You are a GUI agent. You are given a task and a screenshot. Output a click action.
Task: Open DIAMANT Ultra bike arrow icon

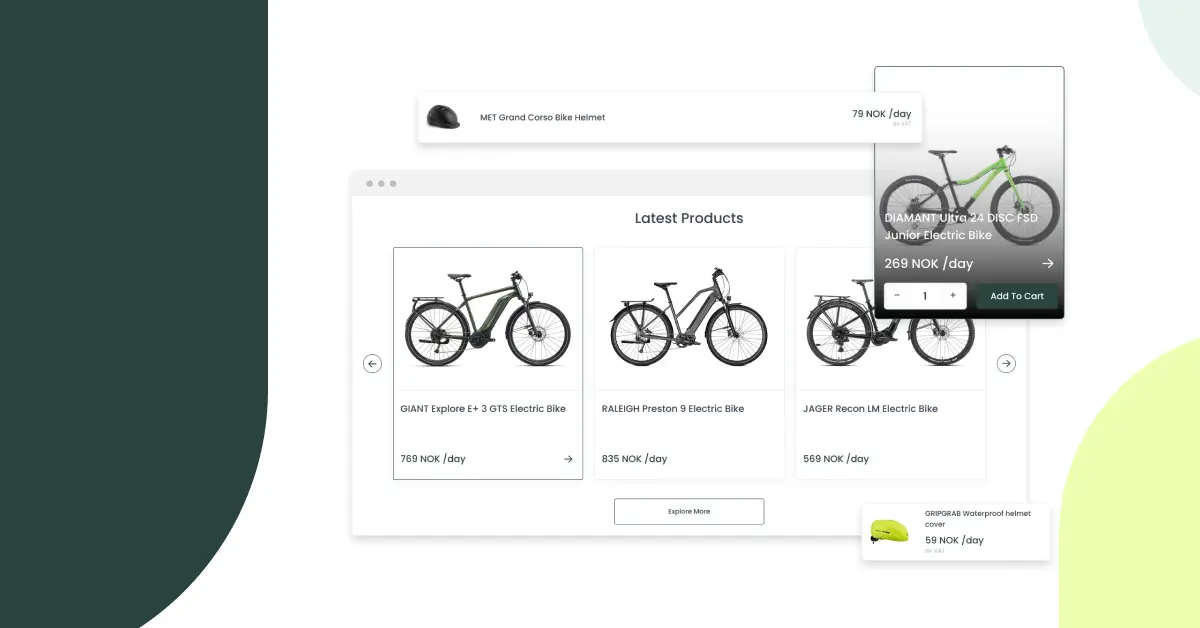[x=1048, y=264]
